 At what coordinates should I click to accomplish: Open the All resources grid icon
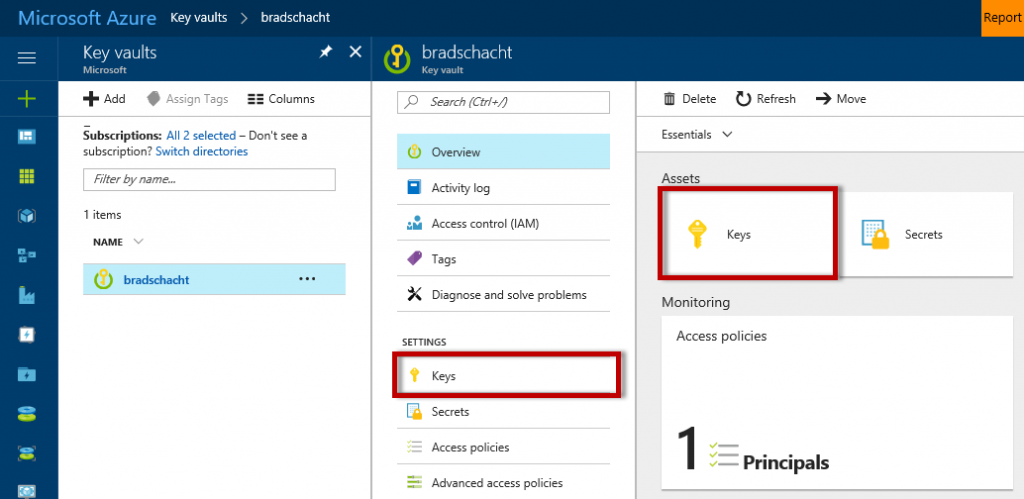[27, 176]
